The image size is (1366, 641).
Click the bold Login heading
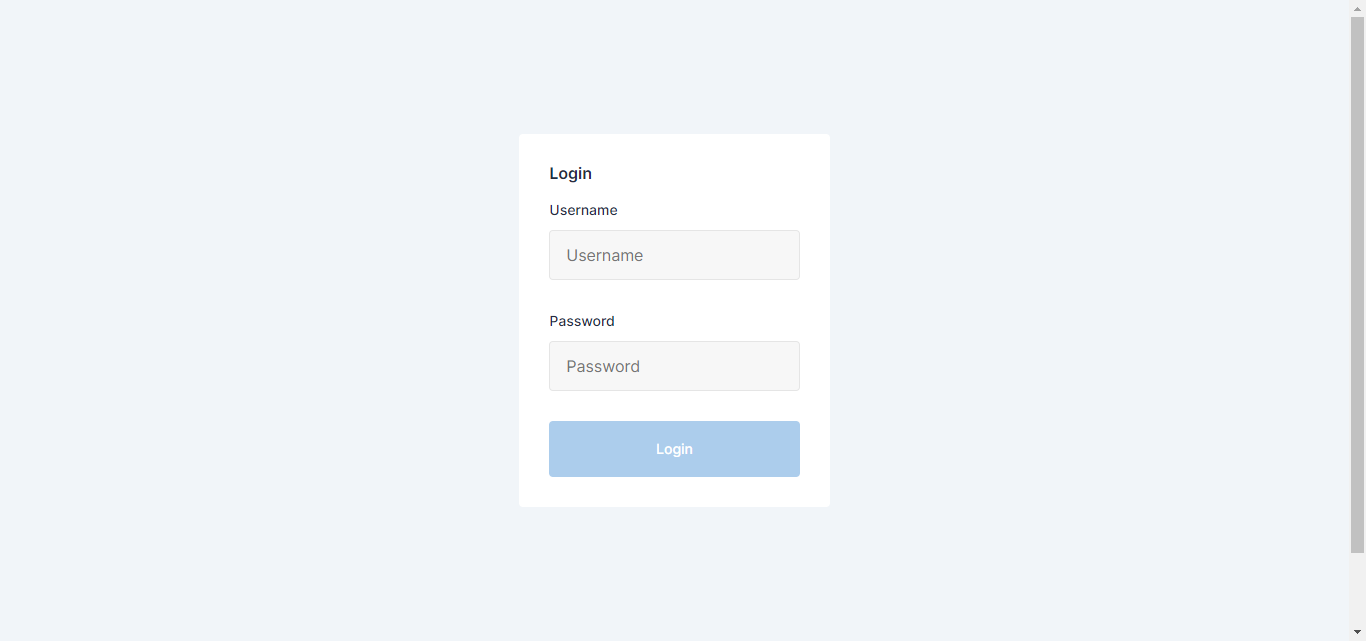tap(570, 174)
